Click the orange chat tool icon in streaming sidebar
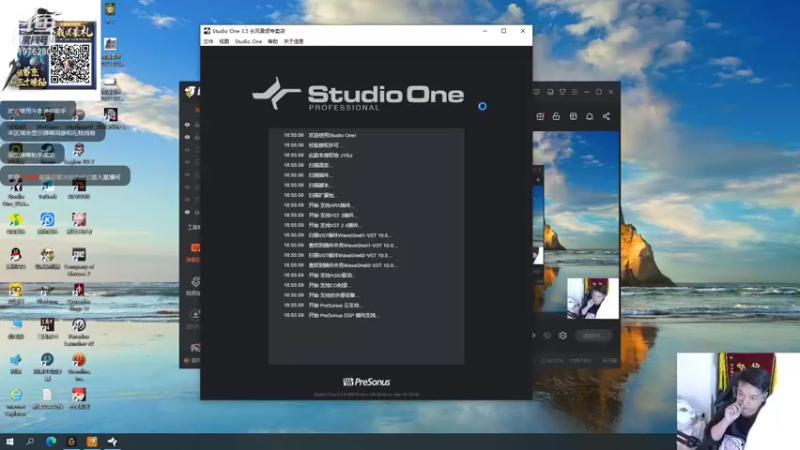800x450 pixels. [195, 248]
